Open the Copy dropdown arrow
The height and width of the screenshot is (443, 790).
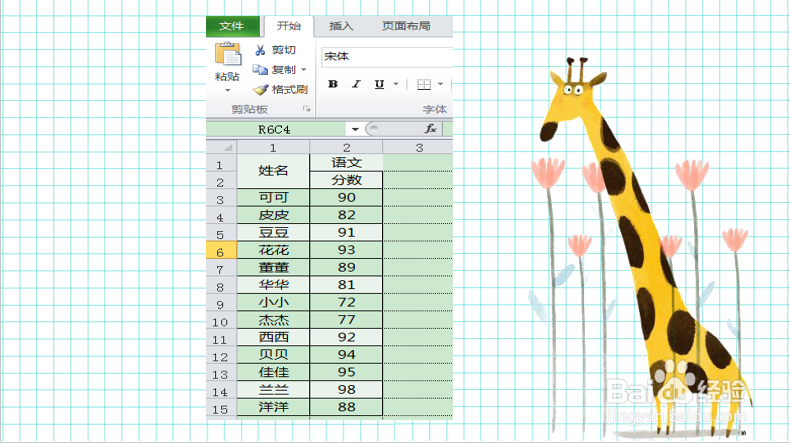[x=303, y=70]
